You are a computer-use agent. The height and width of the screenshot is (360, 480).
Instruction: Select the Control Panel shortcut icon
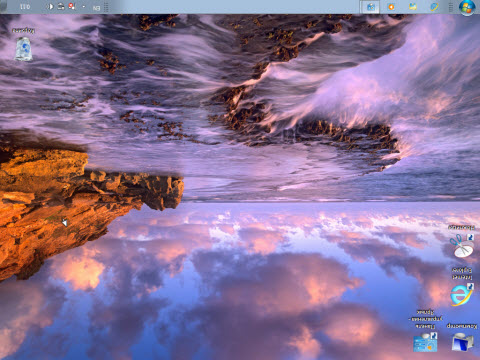point(425,342)
